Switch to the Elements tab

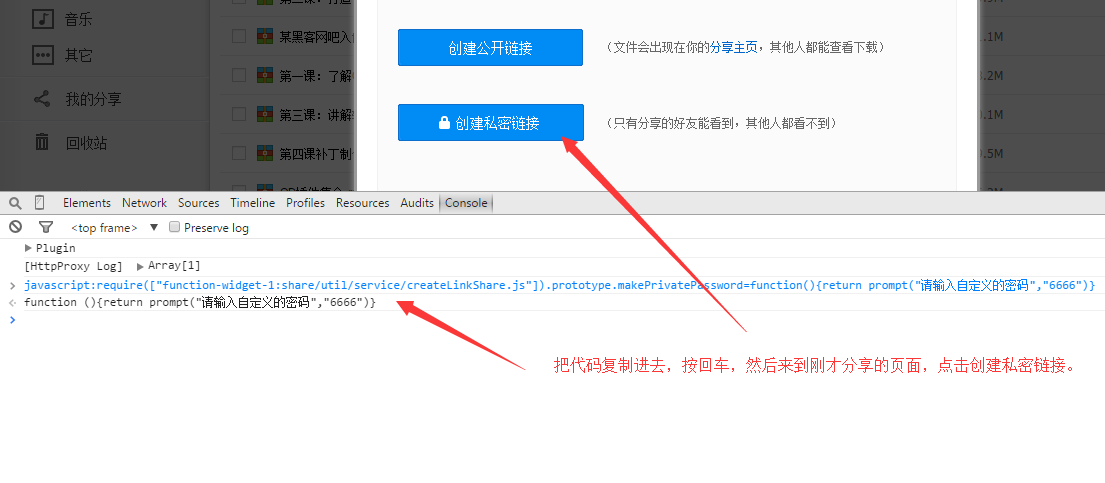(87, 203)
